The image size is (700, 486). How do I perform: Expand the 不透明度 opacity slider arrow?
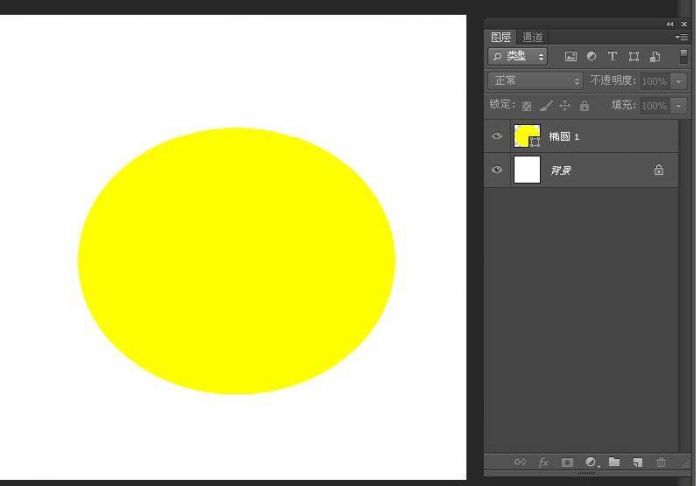pos(680,81)
